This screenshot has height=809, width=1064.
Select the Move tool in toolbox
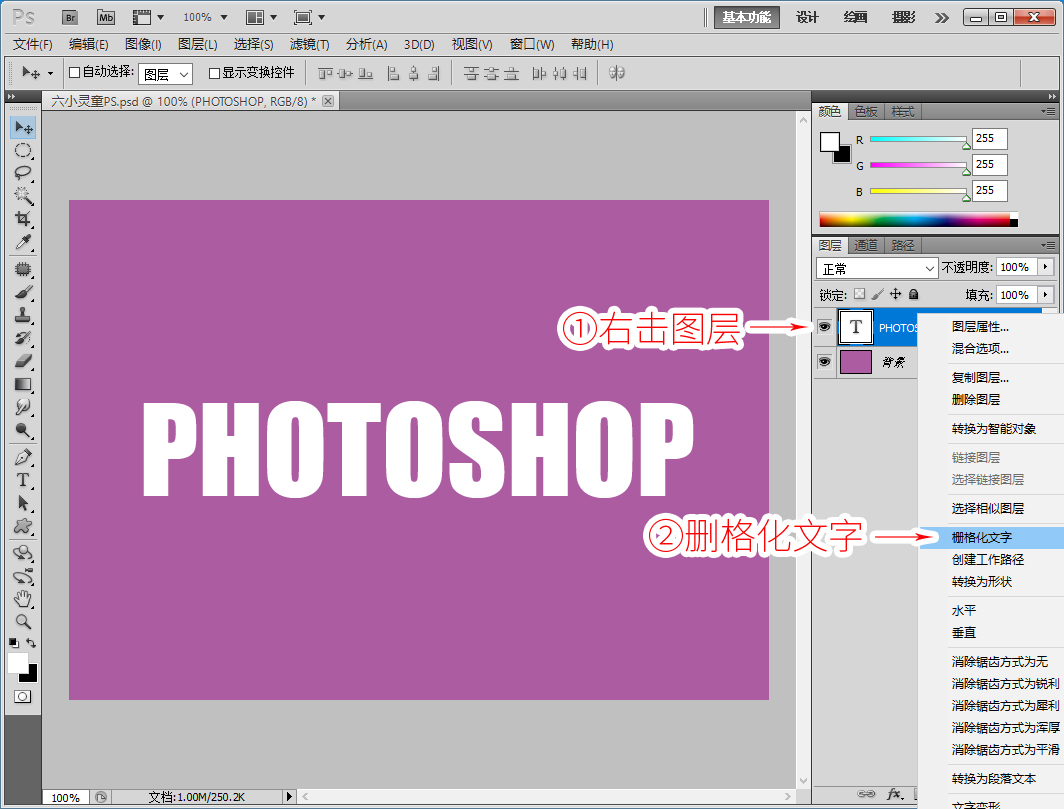[23, 128]
